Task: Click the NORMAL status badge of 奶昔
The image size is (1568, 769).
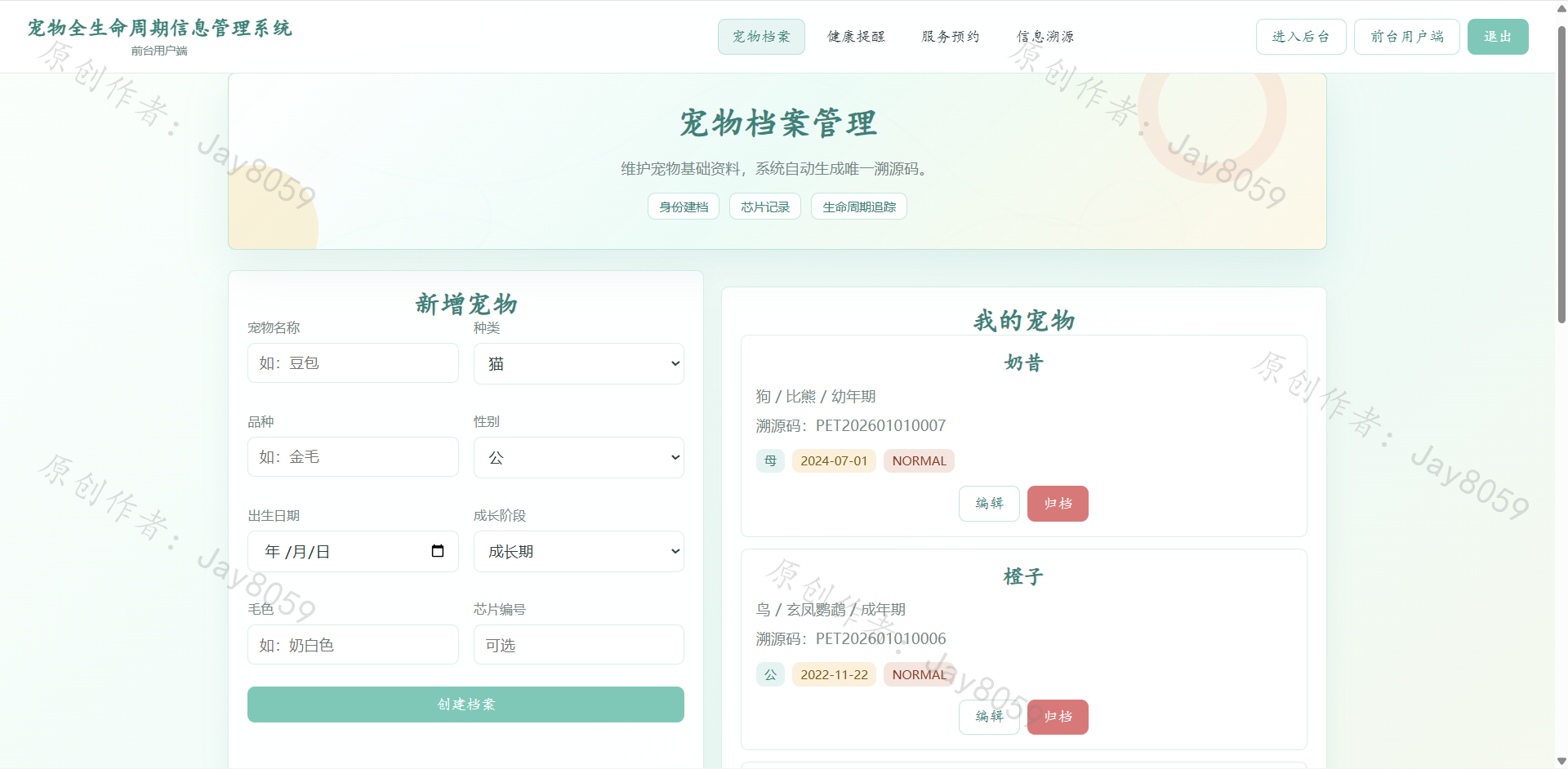Action: click(919, 460)
